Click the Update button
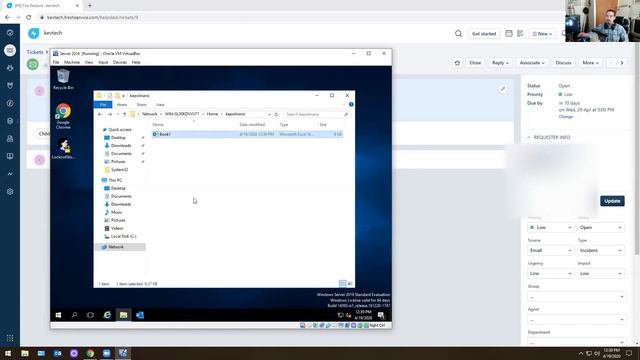 pos(612,201)
